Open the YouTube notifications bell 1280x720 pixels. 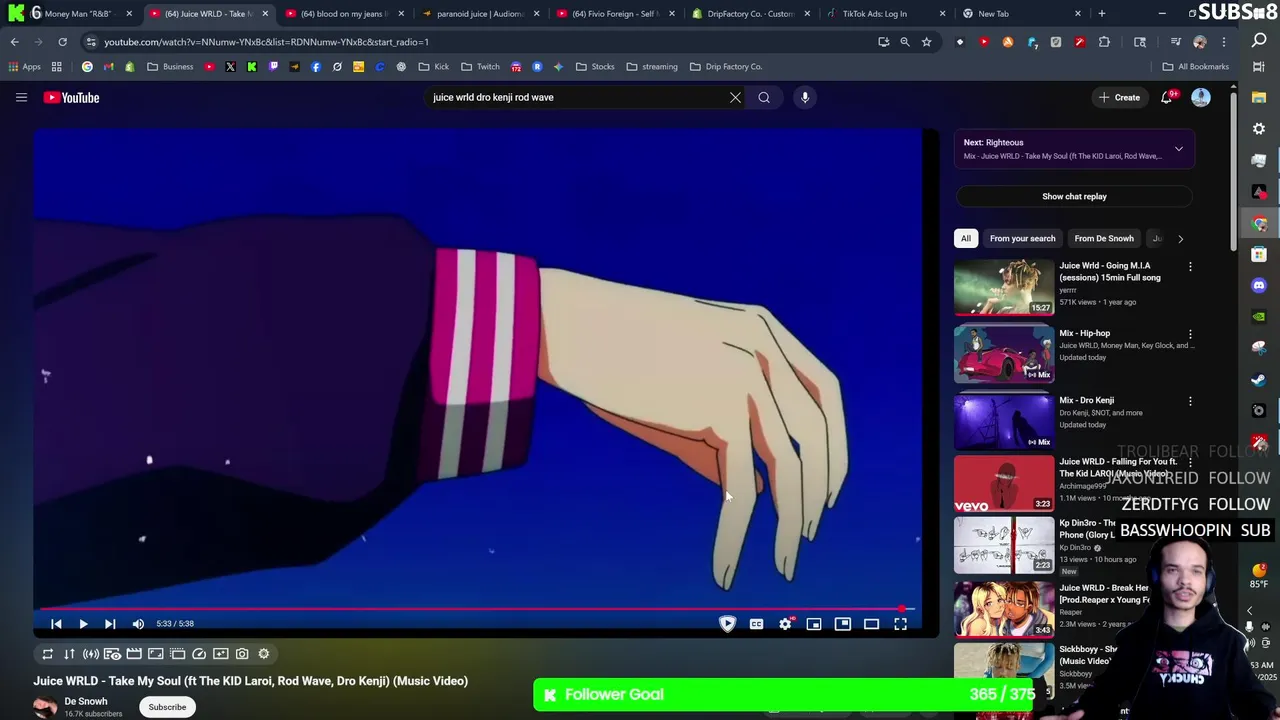pyautogui.click(x=1166, y=97)
